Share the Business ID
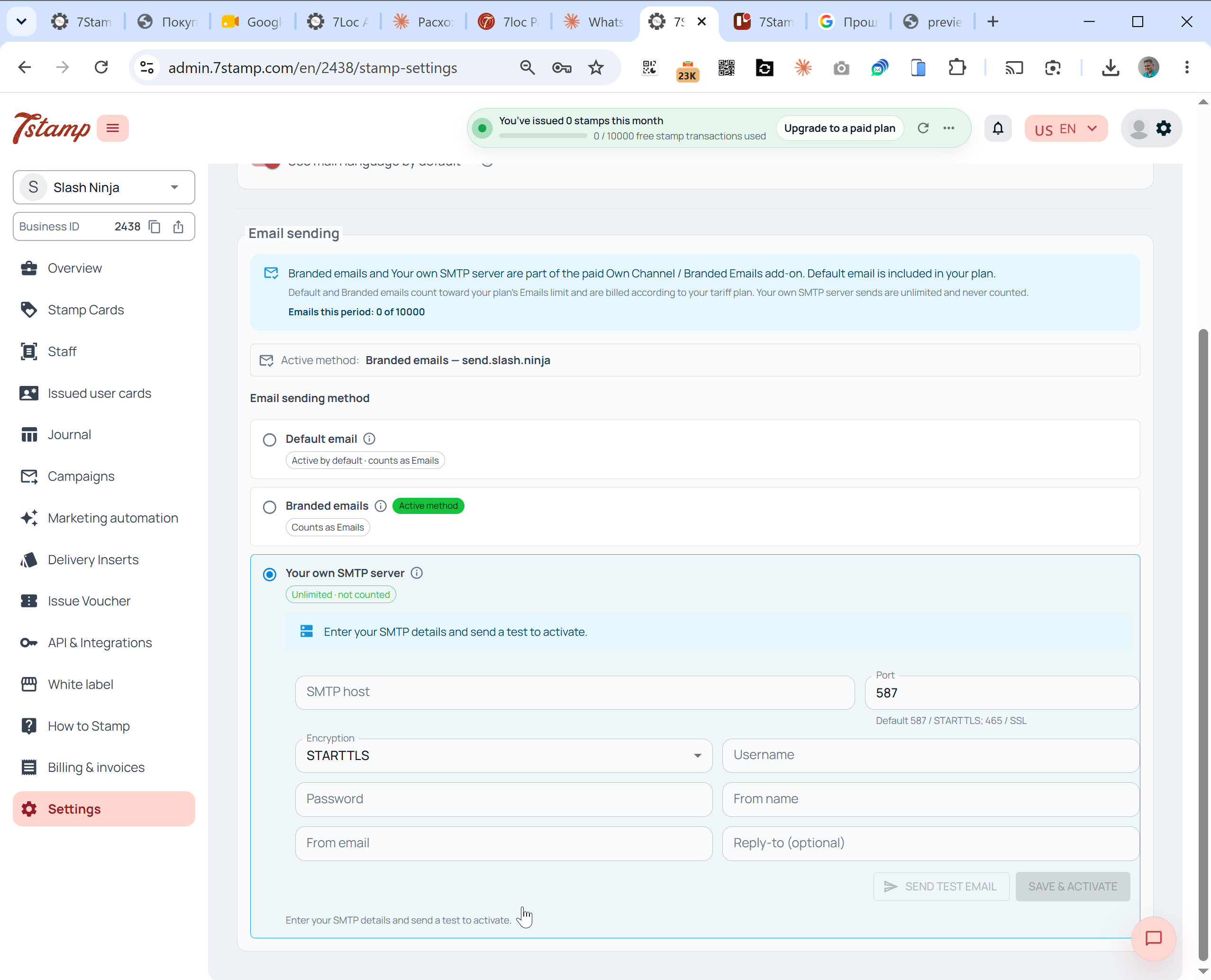This screenshot has height=980, width=1211. point(178,226)
